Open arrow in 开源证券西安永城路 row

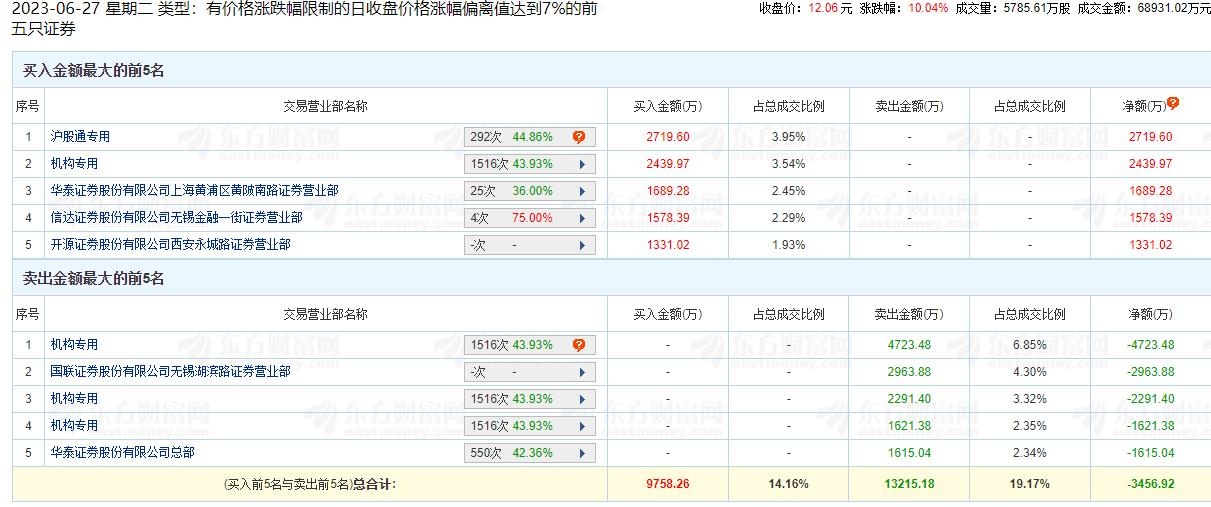(x=581, y=245)
